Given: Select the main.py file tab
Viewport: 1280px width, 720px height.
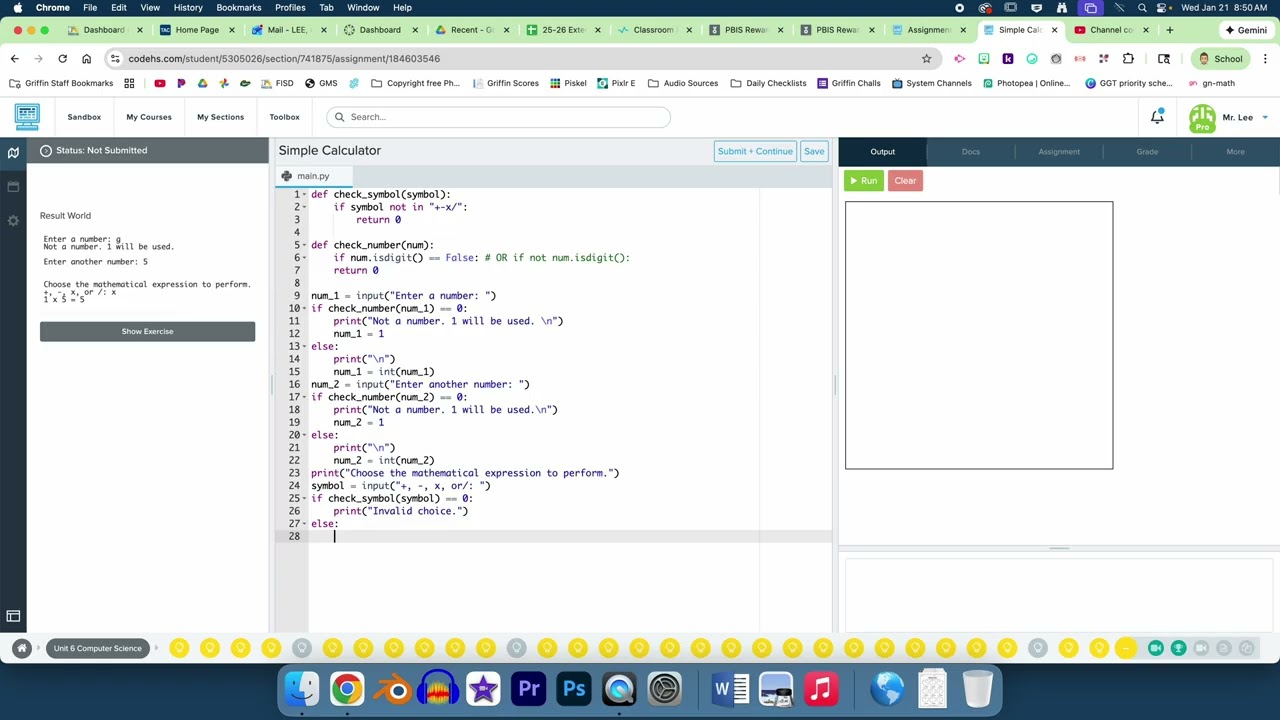Looking at the screenshot, I should point(313,176).
